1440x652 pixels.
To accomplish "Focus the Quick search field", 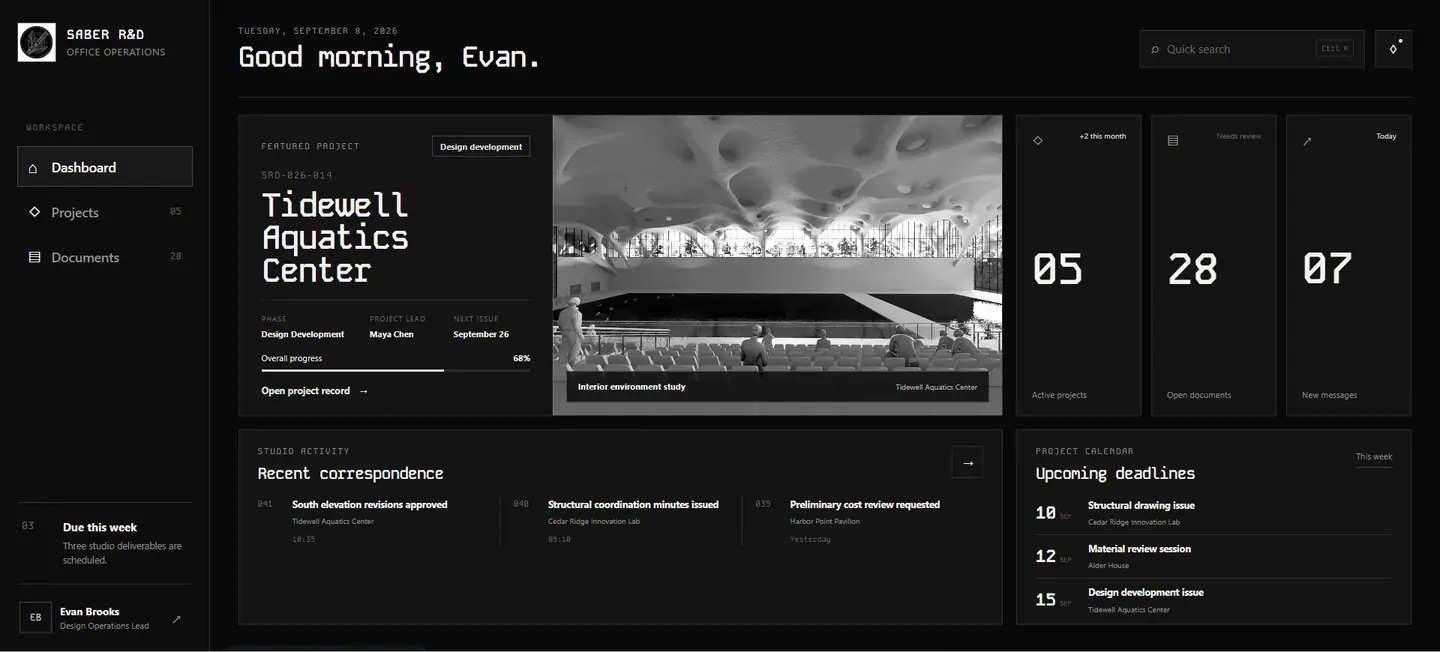I will 1252,49.
